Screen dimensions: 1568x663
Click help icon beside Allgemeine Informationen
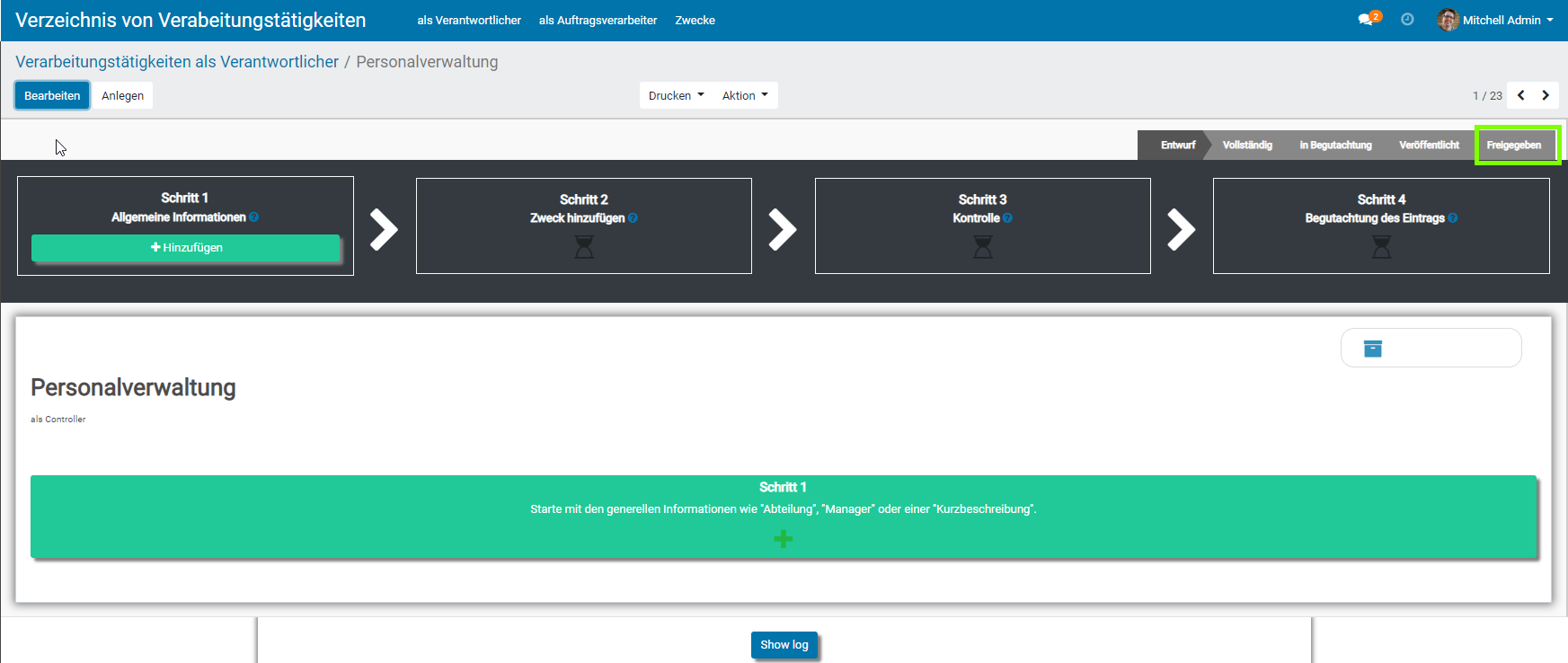pyautogui.click(x=254, y=217)
